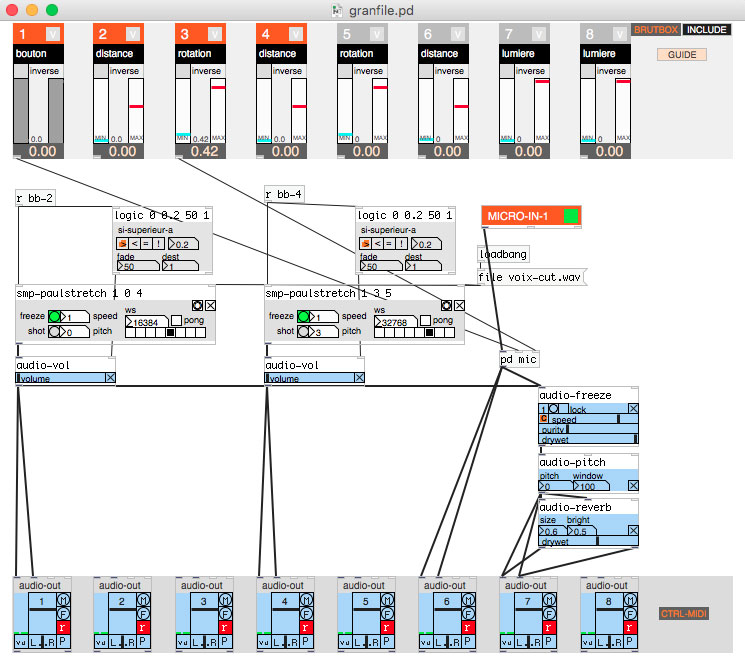Click the P button on audio-out 4
745x668 pixels.
[305, 641]
